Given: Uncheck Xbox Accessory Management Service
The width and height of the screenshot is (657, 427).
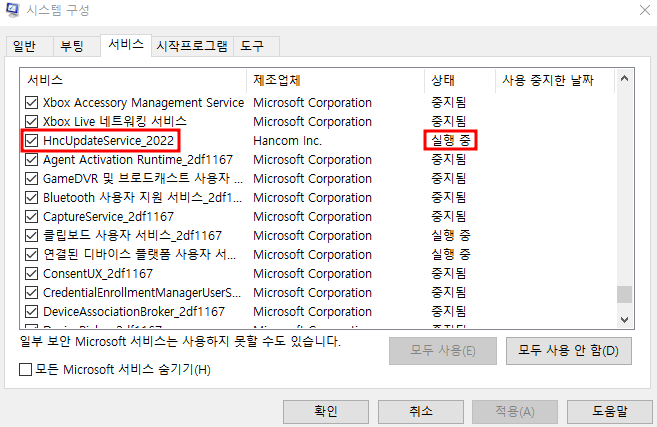Looking at the screenshot, I should coord(31,103).
